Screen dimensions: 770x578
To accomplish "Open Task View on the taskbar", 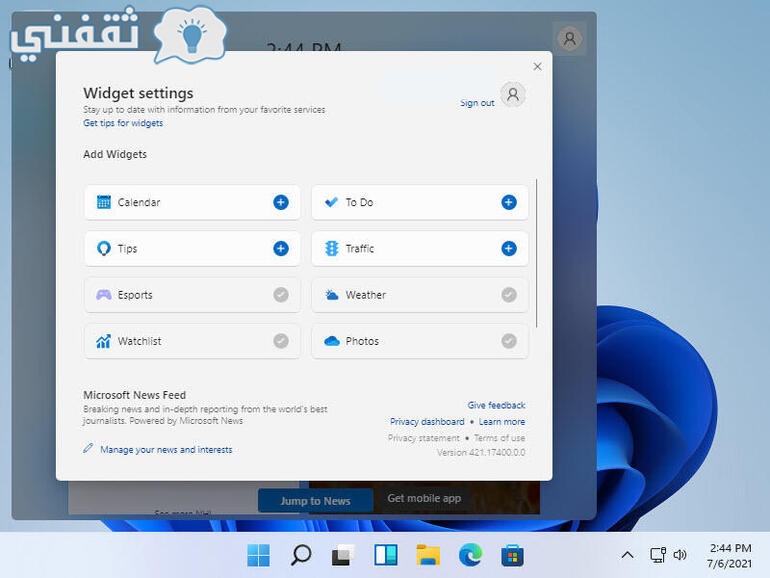I will pyautogui.click(x=343, y=555).
